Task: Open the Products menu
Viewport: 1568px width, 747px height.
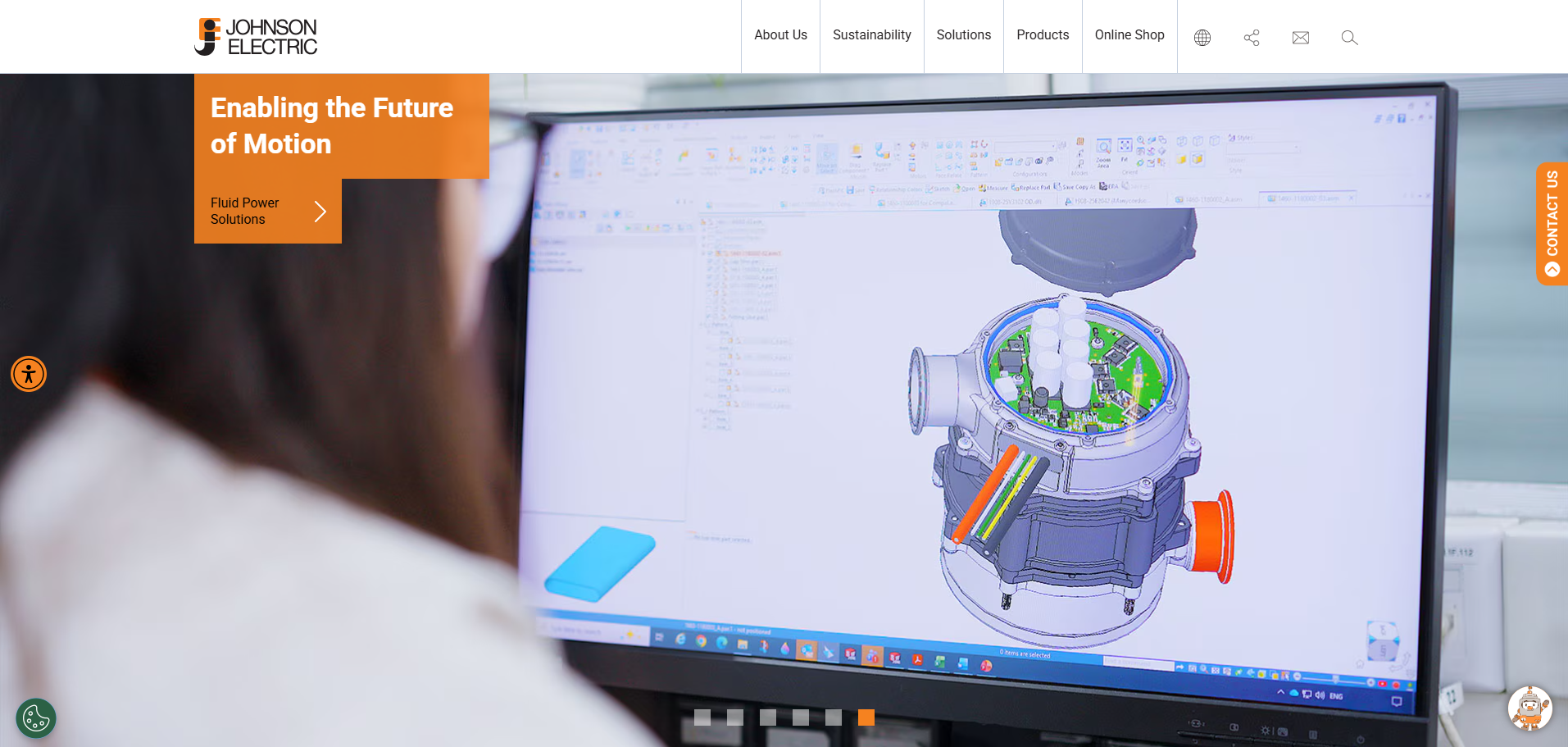Action: (x=1043, y=35)
